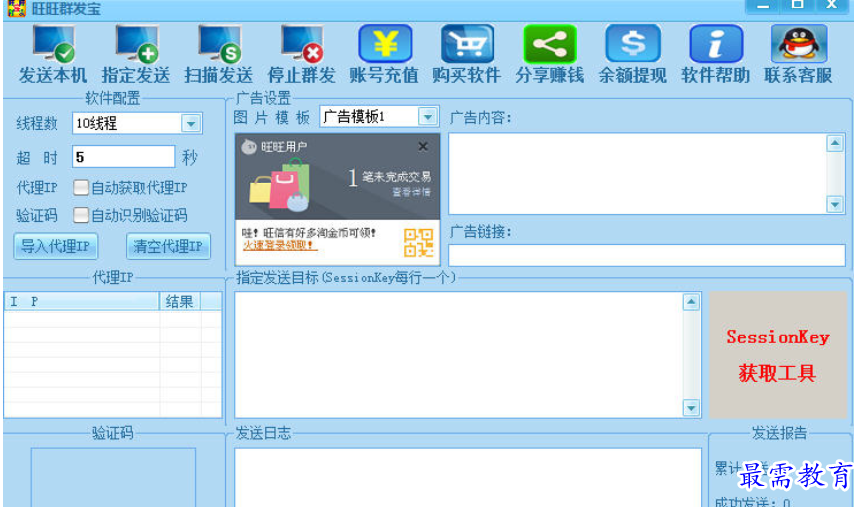Click the 广告内容 text area
The width and height of the screenshot is (861, 507).
click(638, 174)
